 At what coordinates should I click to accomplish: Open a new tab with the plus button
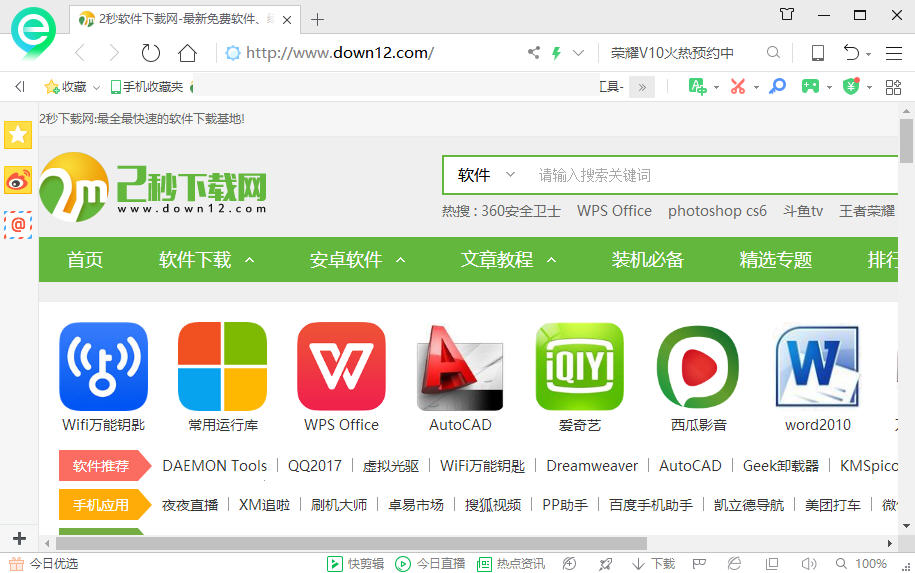318,19
